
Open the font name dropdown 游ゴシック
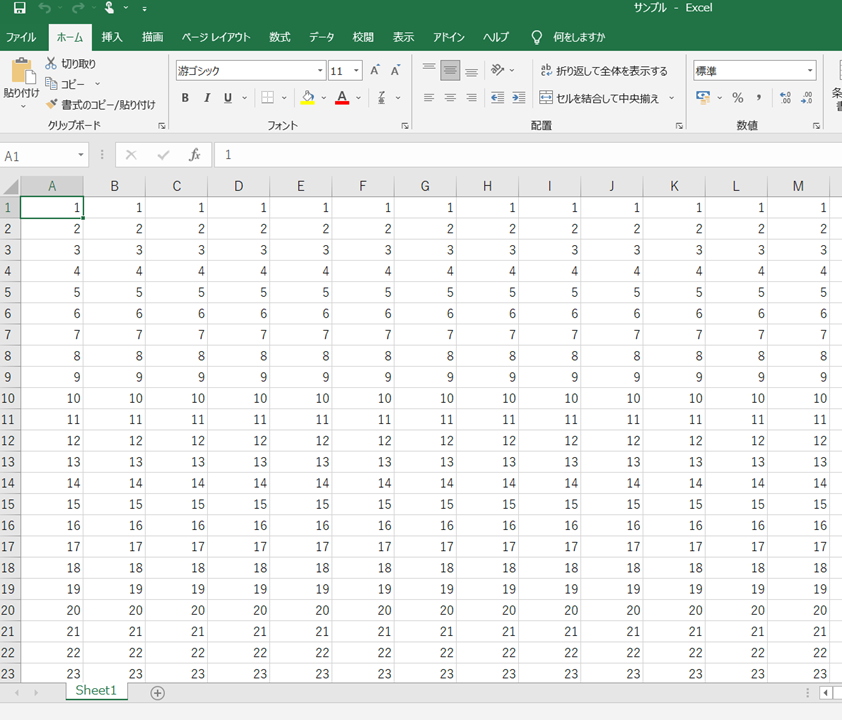(x=320, y=70)
